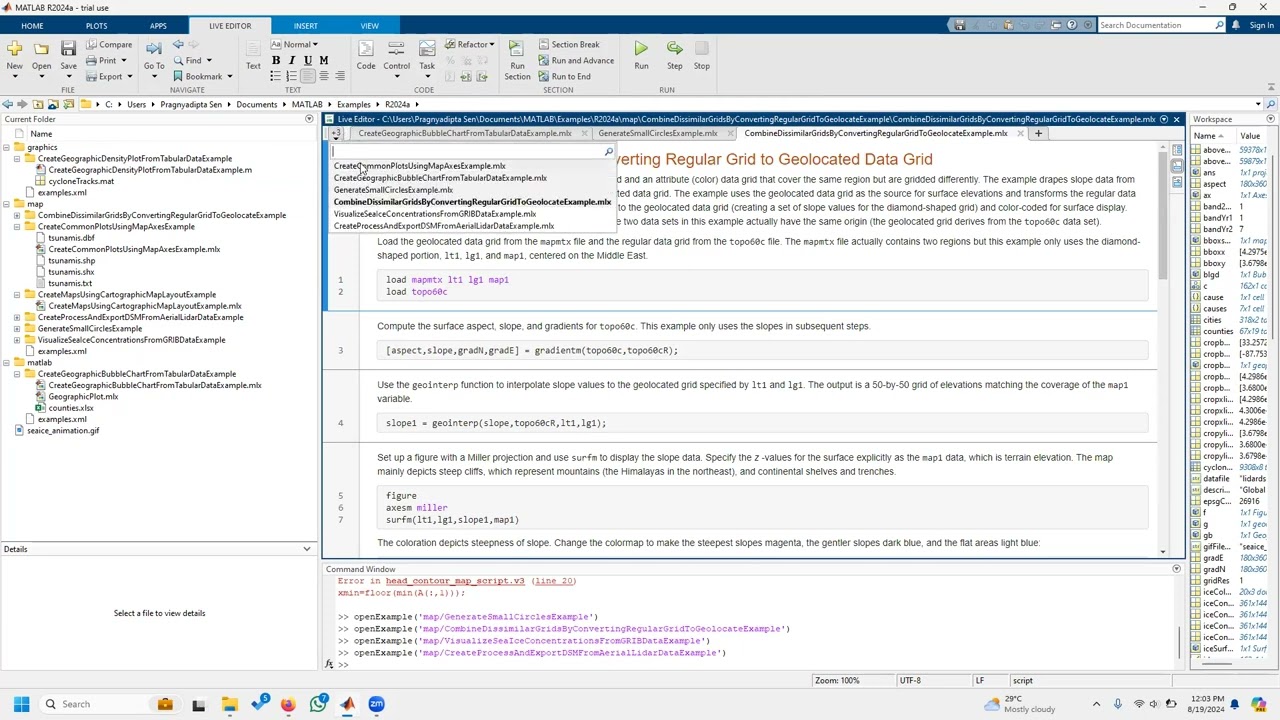This screenshot has height=720, width=1280.
Task: Click the Compare files tool
Action: point(109,44)
